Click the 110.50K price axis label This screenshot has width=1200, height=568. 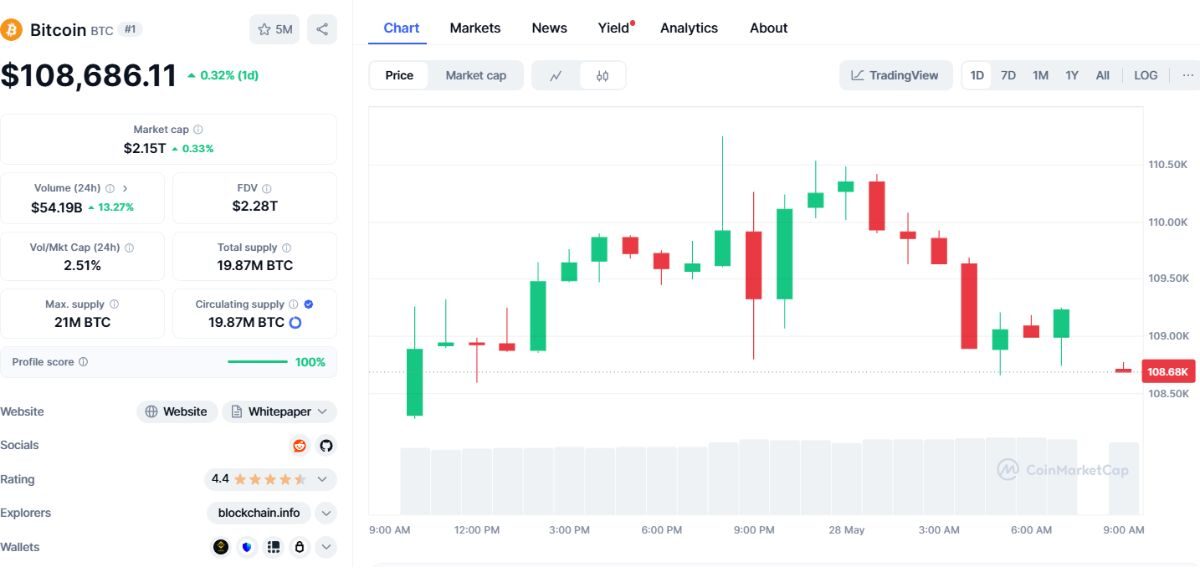tap(1168, 164)
